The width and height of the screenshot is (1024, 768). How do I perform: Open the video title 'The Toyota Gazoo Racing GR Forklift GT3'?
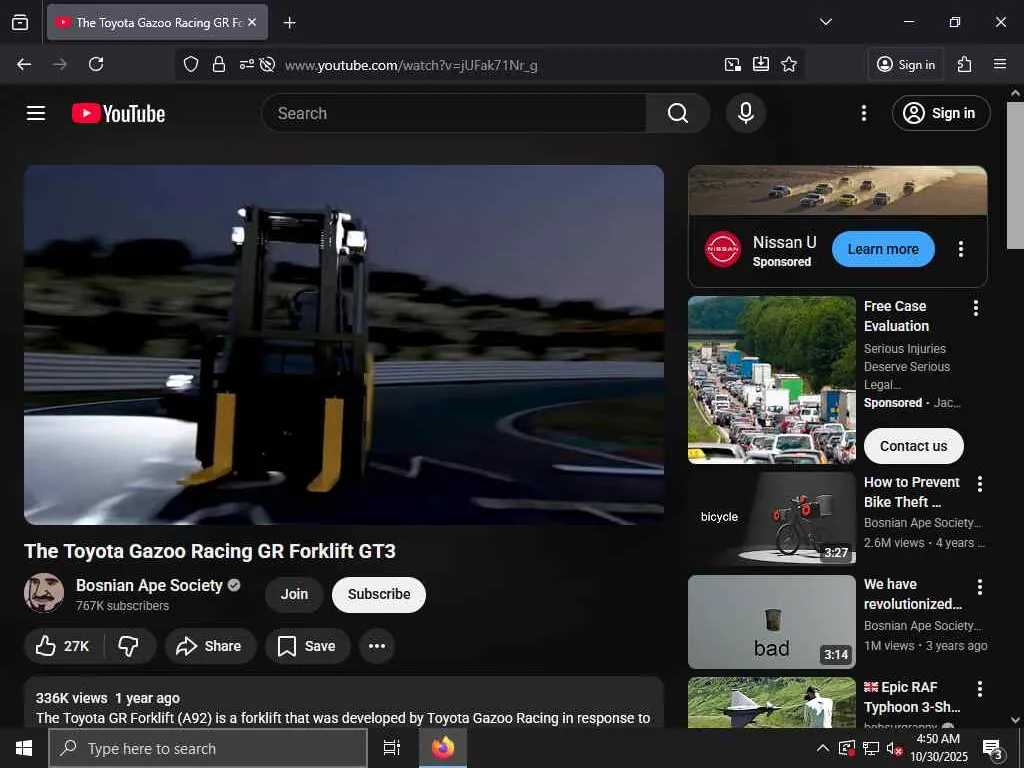coord(210,551)
